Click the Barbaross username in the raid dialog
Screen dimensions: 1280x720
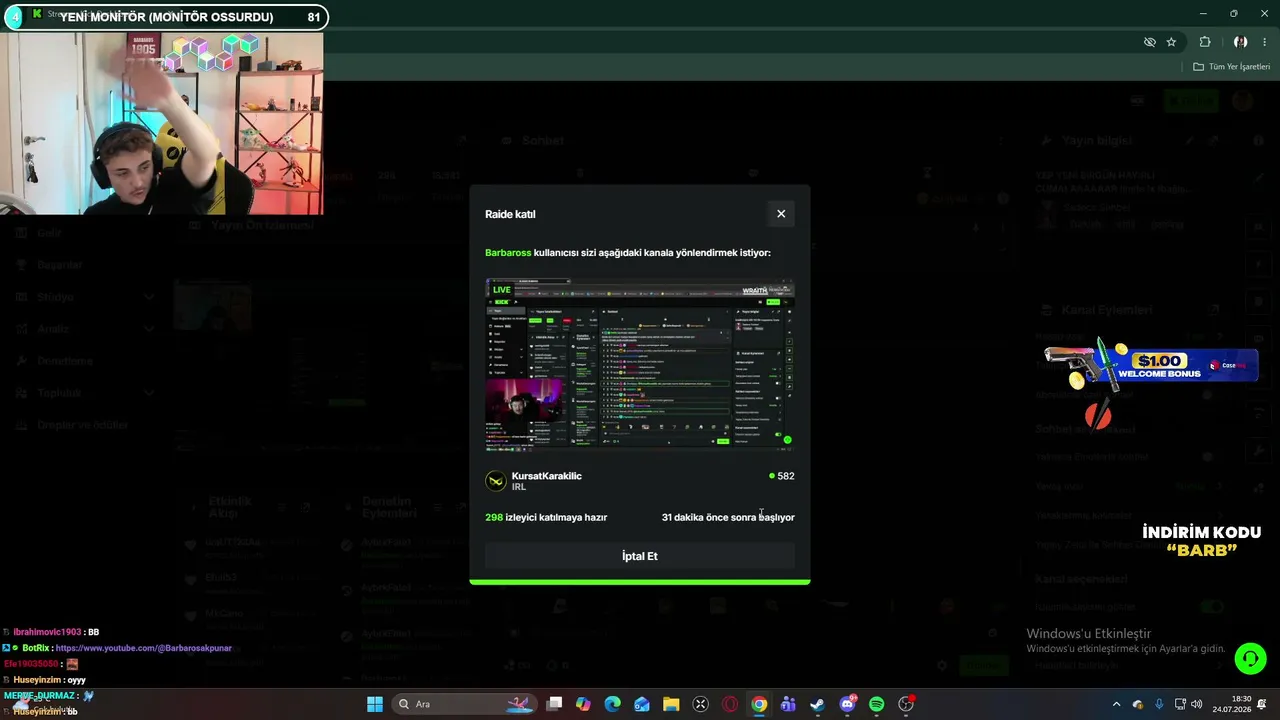click(x=508, y=253)
